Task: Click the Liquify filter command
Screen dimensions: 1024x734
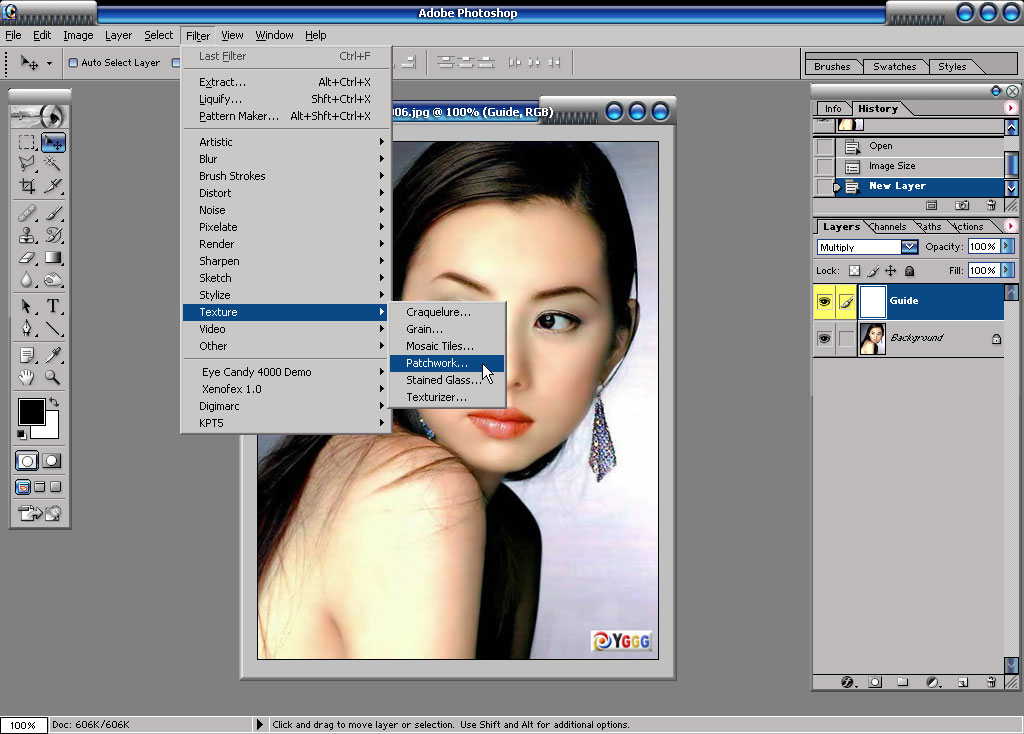Action: point(287,99)
